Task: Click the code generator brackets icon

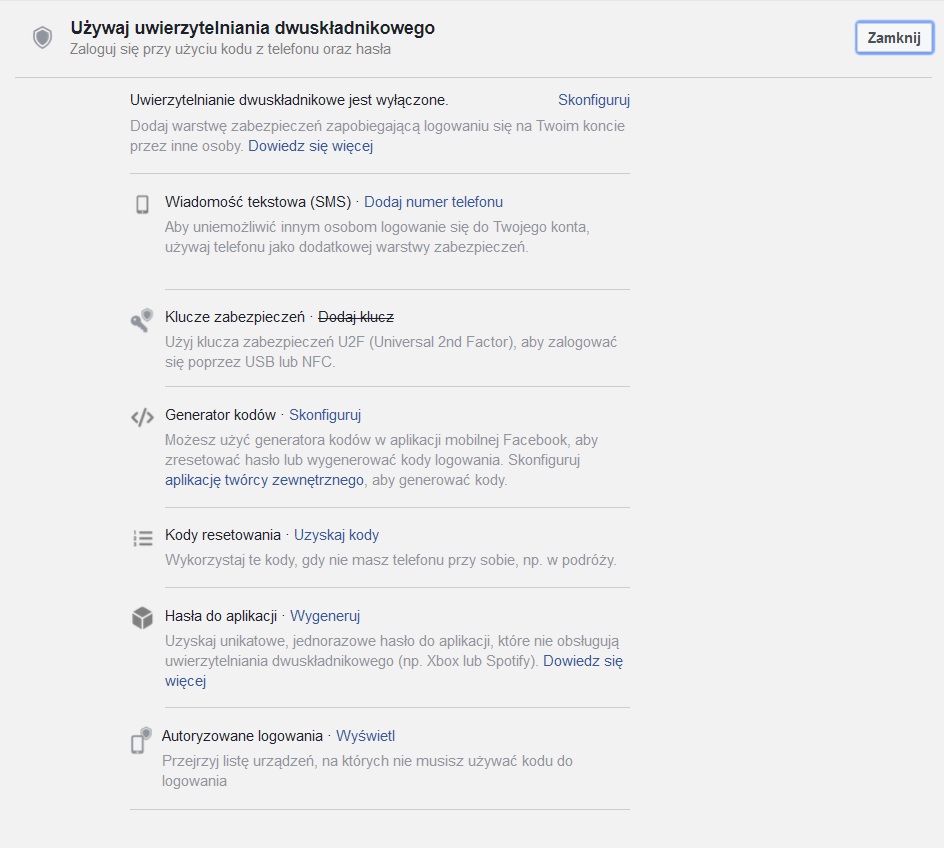Action: coord(142,417)
